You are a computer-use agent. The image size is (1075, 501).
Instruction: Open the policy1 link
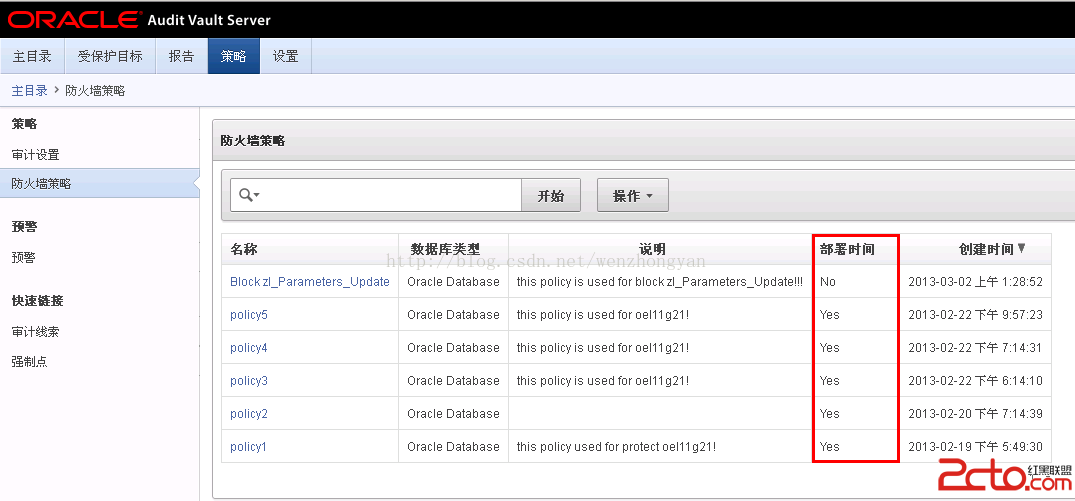click(x=248, y=446)
